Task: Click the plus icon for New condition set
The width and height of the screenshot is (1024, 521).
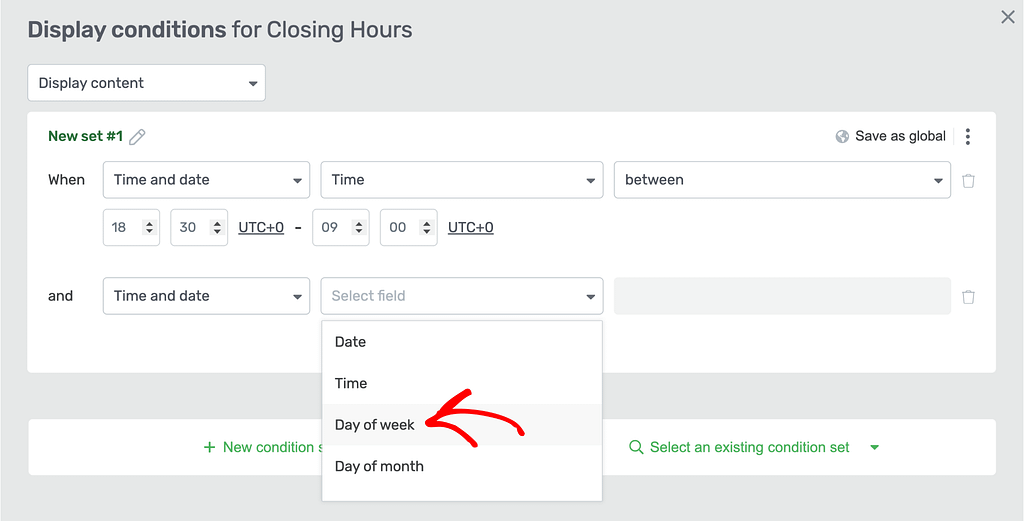Action: [x=209, y=447]
